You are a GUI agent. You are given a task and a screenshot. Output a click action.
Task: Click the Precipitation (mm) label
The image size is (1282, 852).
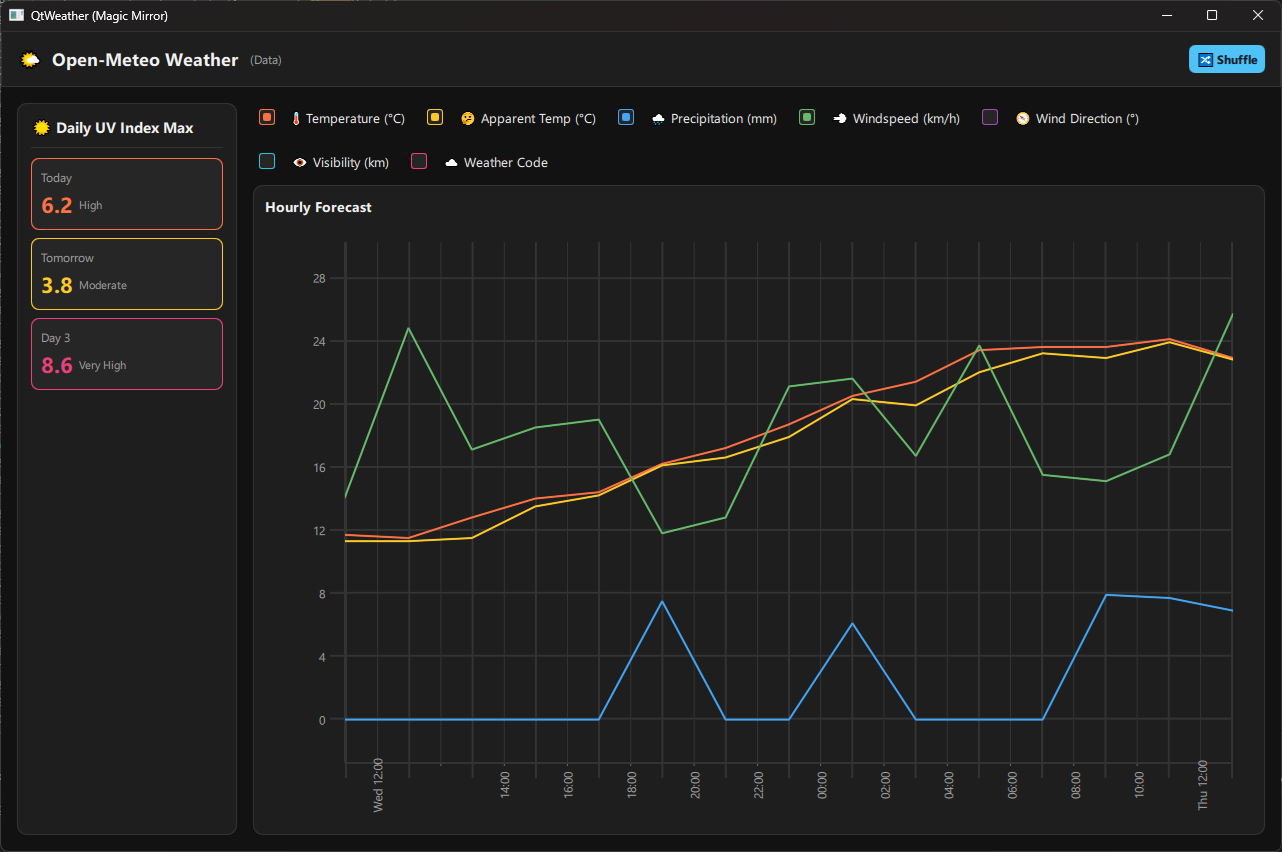coord(724,118)
